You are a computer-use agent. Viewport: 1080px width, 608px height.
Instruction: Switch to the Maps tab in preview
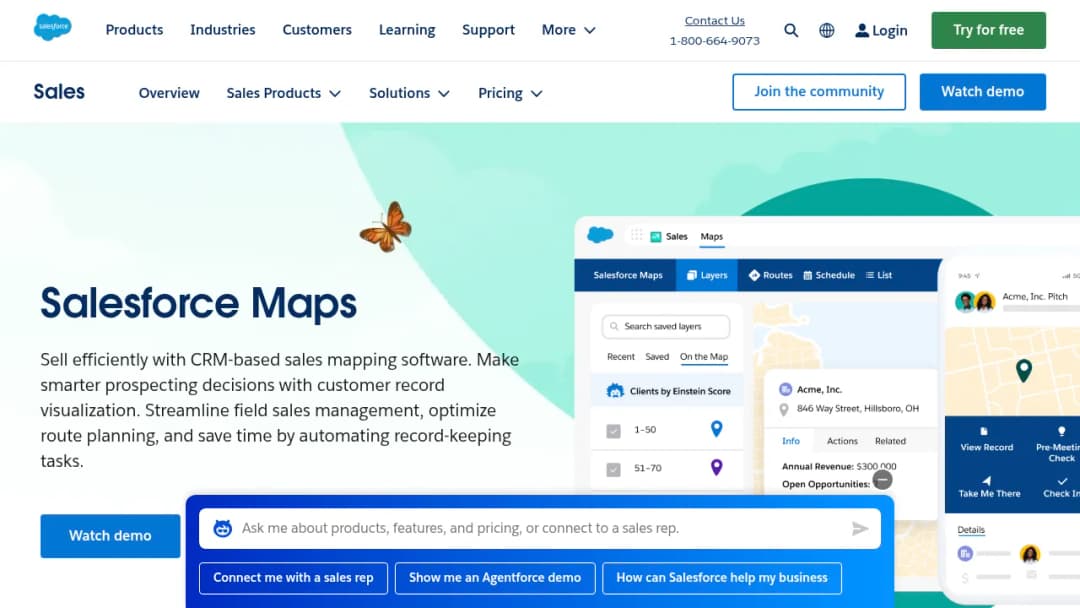coord(712,236)
